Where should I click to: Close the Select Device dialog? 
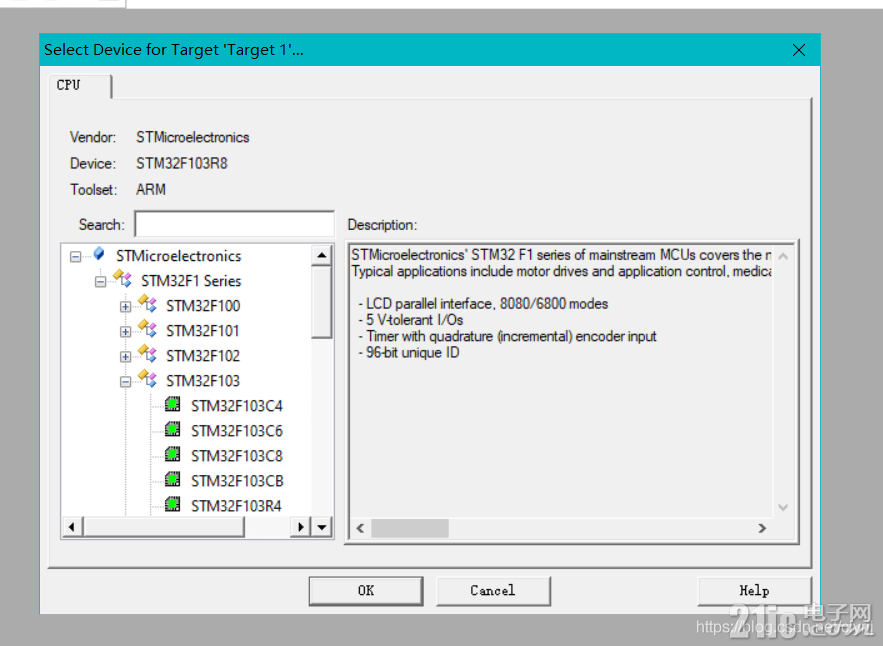pyautogui.click(x=799, y=50)
